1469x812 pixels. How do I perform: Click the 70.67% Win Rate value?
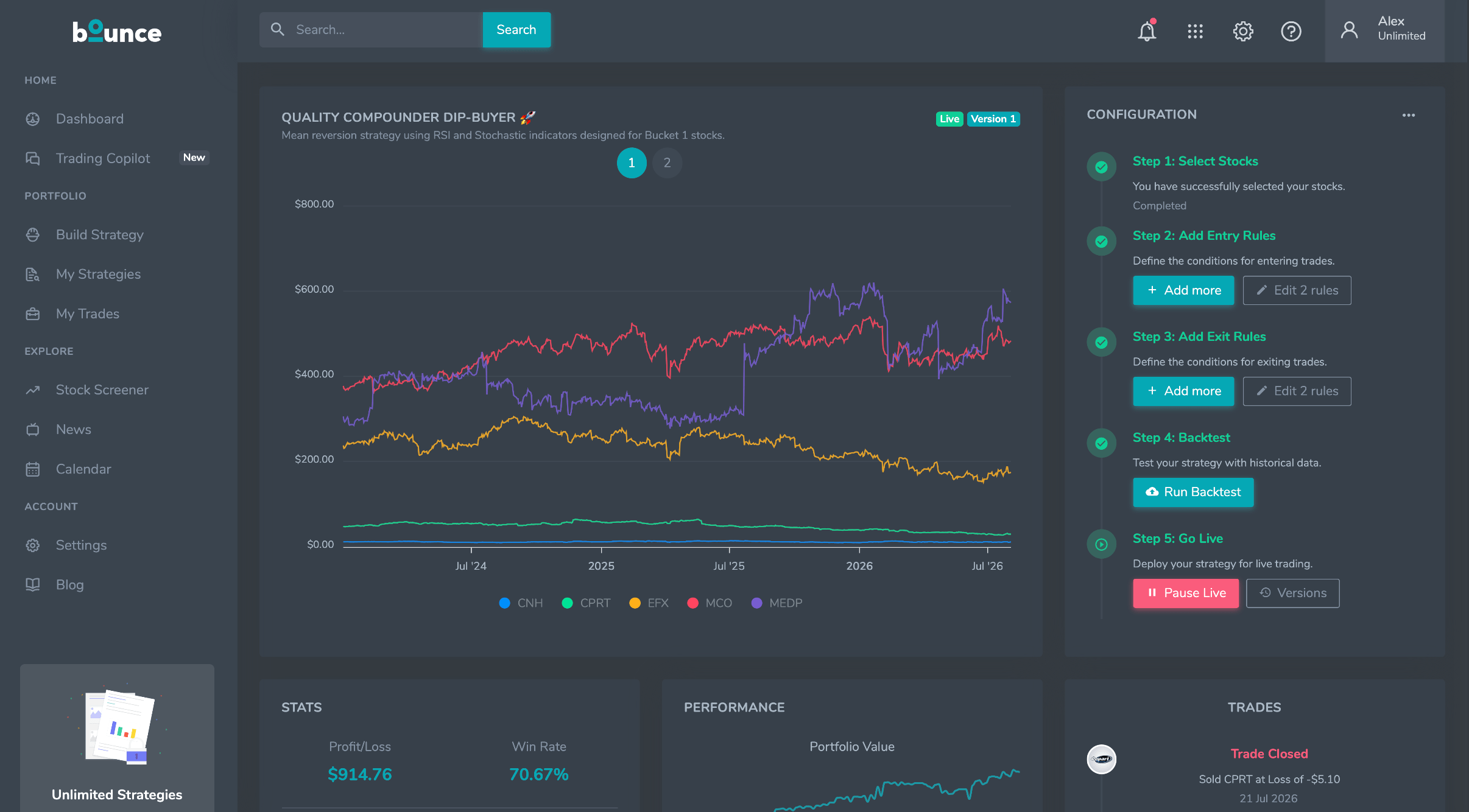pos(539,775)
